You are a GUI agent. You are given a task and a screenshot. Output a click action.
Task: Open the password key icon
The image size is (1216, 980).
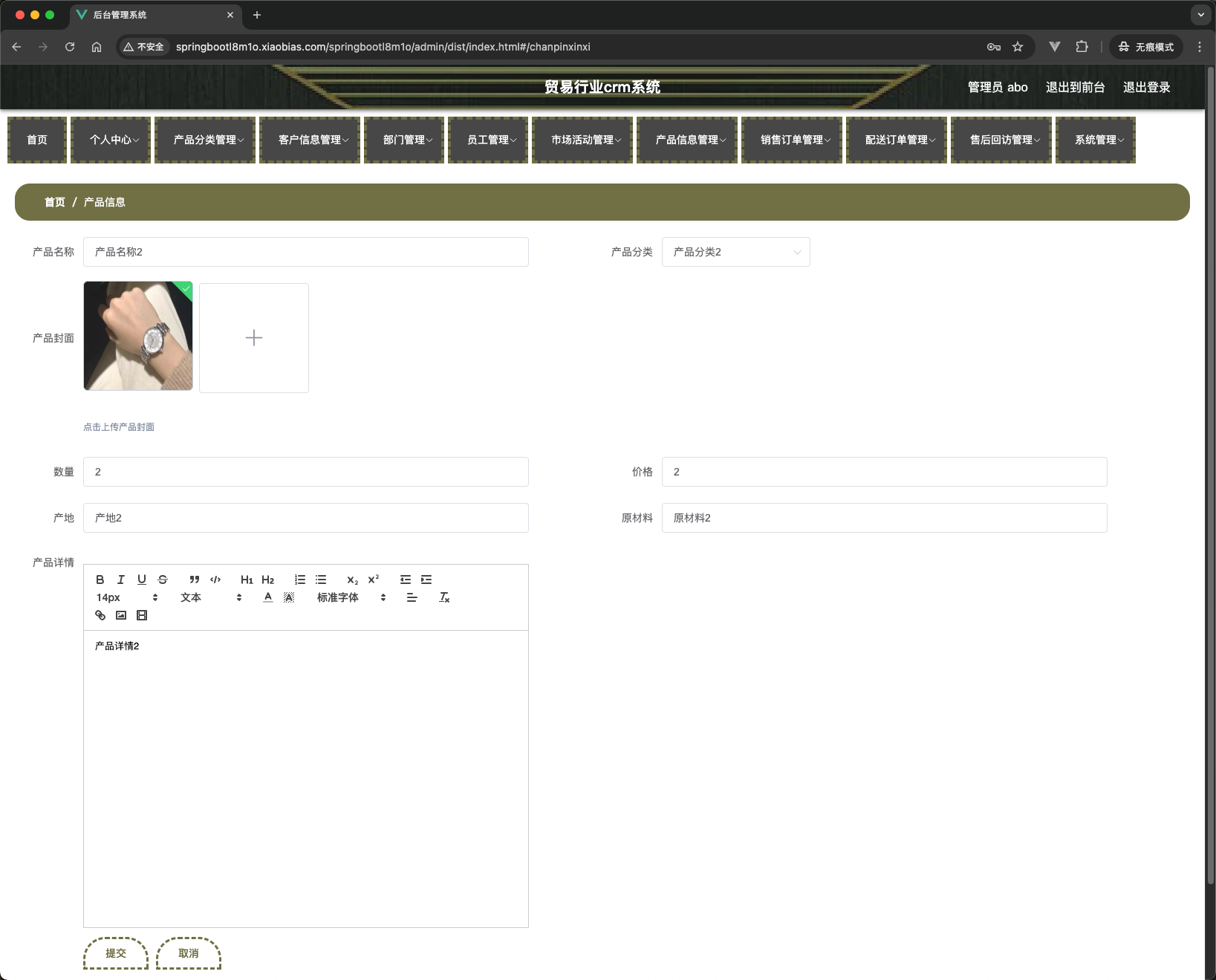[x=994, y=47]
